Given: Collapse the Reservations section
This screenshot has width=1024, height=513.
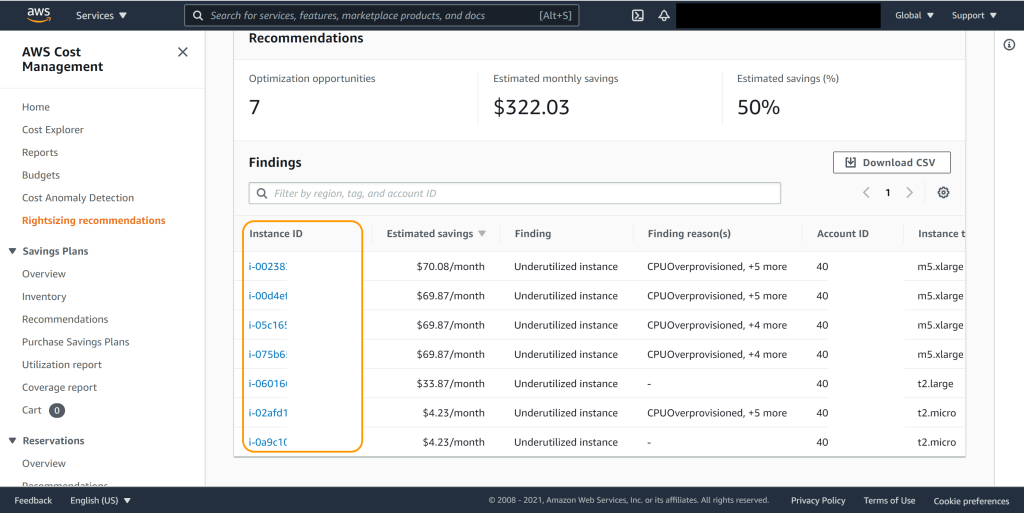Looking at the screenshot, I should [x=13, y=441].
